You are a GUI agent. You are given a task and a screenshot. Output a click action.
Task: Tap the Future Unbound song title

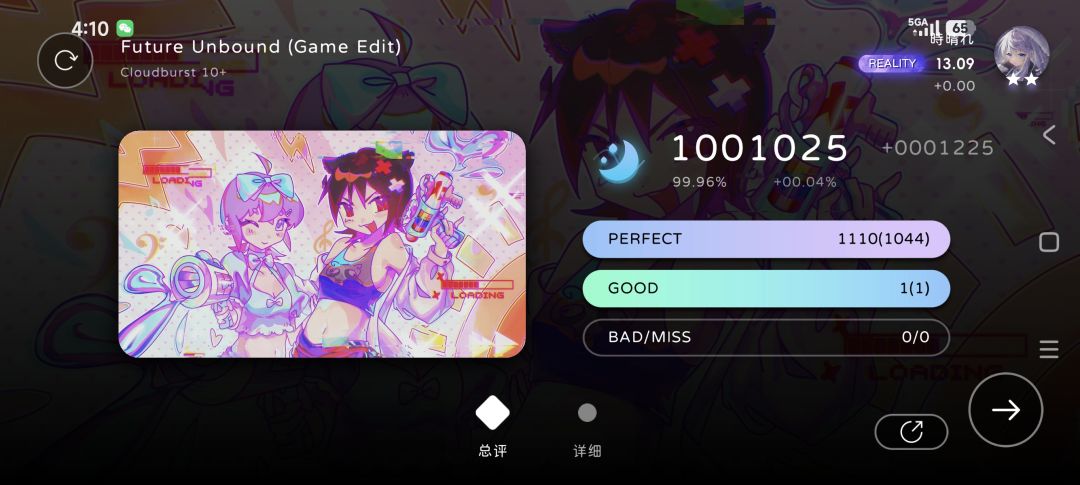click(261, 47)
